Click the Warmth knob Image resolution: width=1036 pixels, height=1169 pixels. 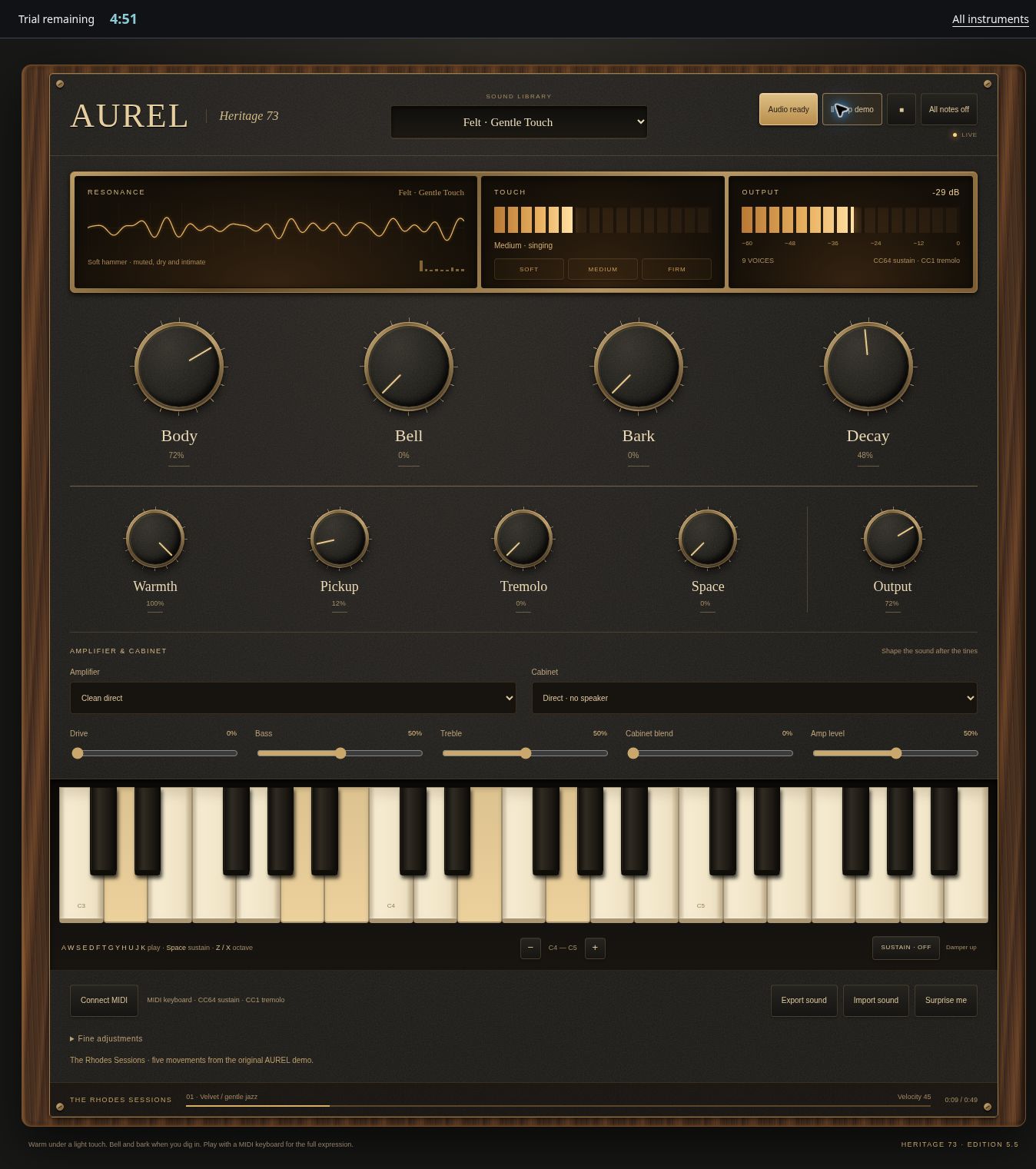pos(155,539)
